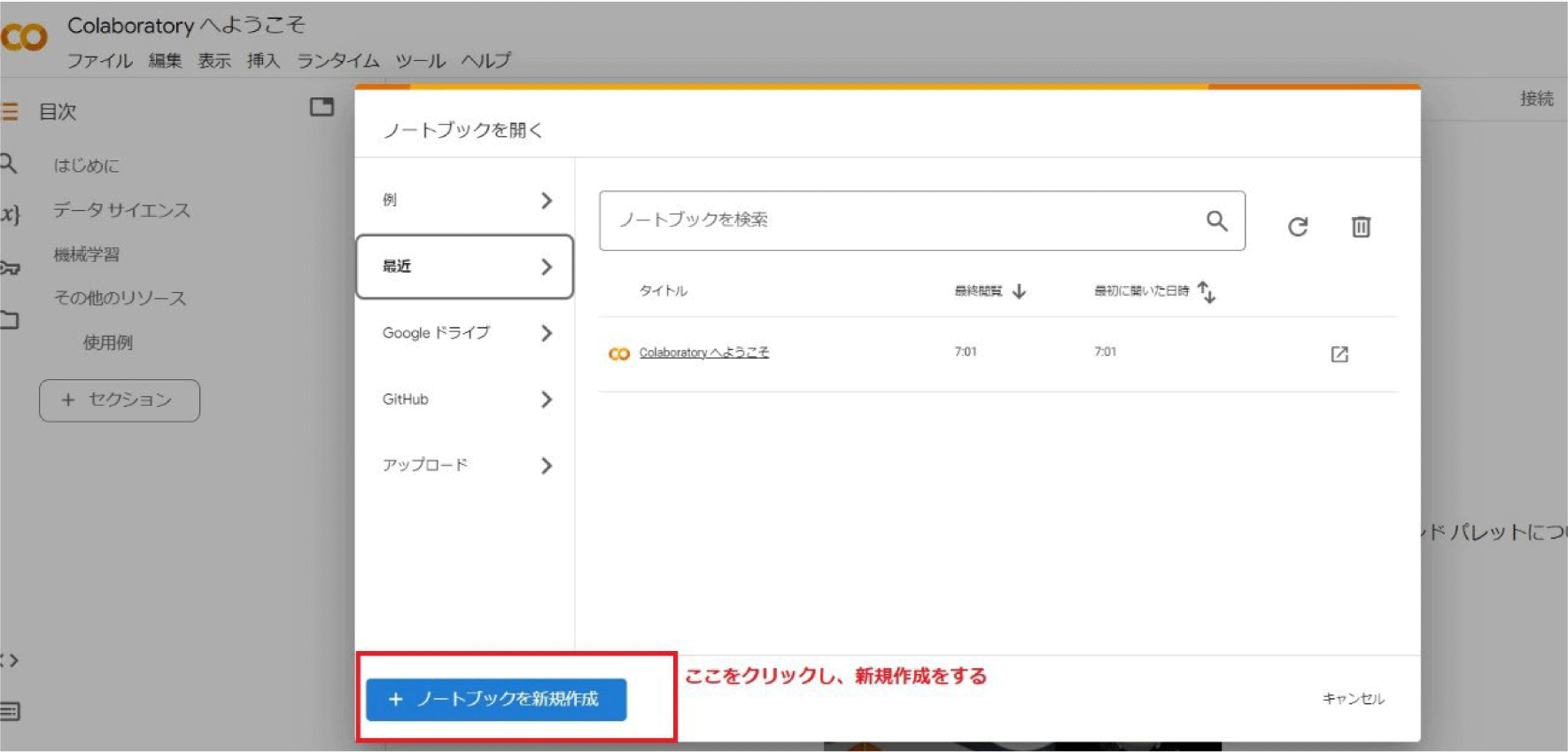Image resolution: width=1568 pixels, height=752 pixels.
Task: Switch to the アップロード tab
Action: click(x=464, y=465)
